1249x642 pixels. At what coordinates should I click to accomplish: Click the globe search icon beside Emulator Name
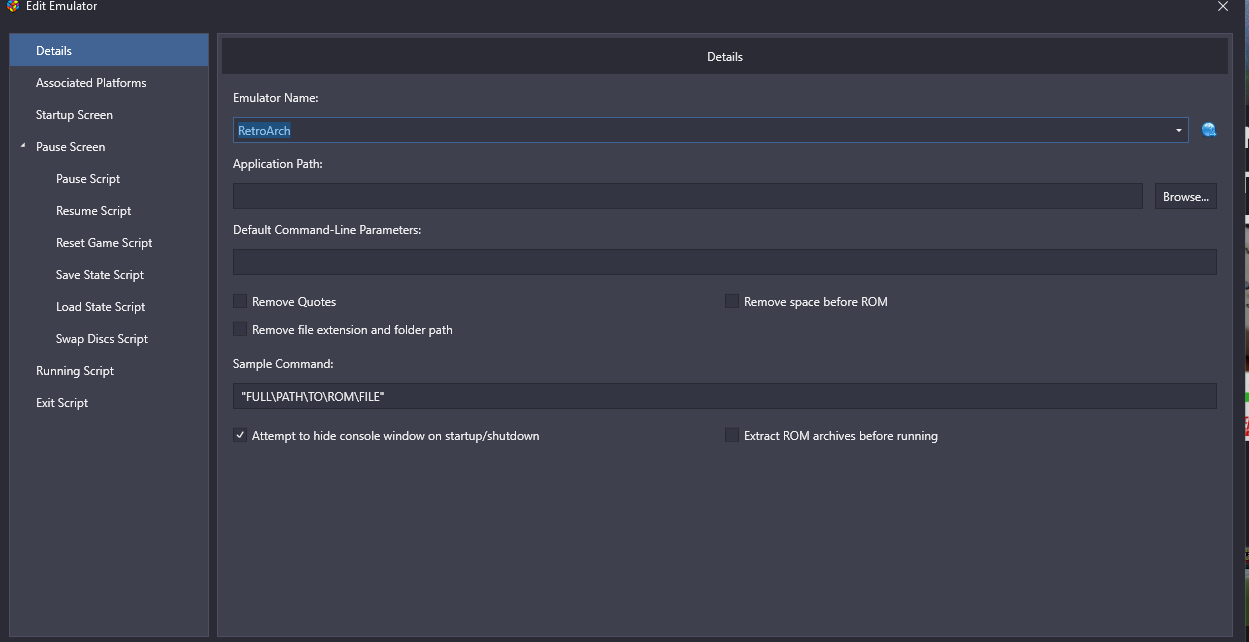(1209, 130)
